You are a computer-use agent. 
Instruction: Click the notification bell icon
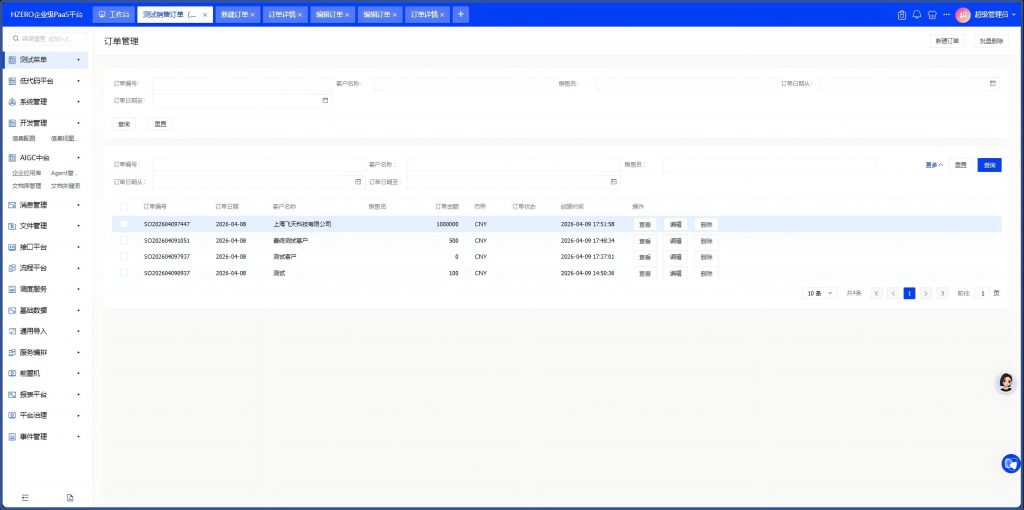coord(917,15)
